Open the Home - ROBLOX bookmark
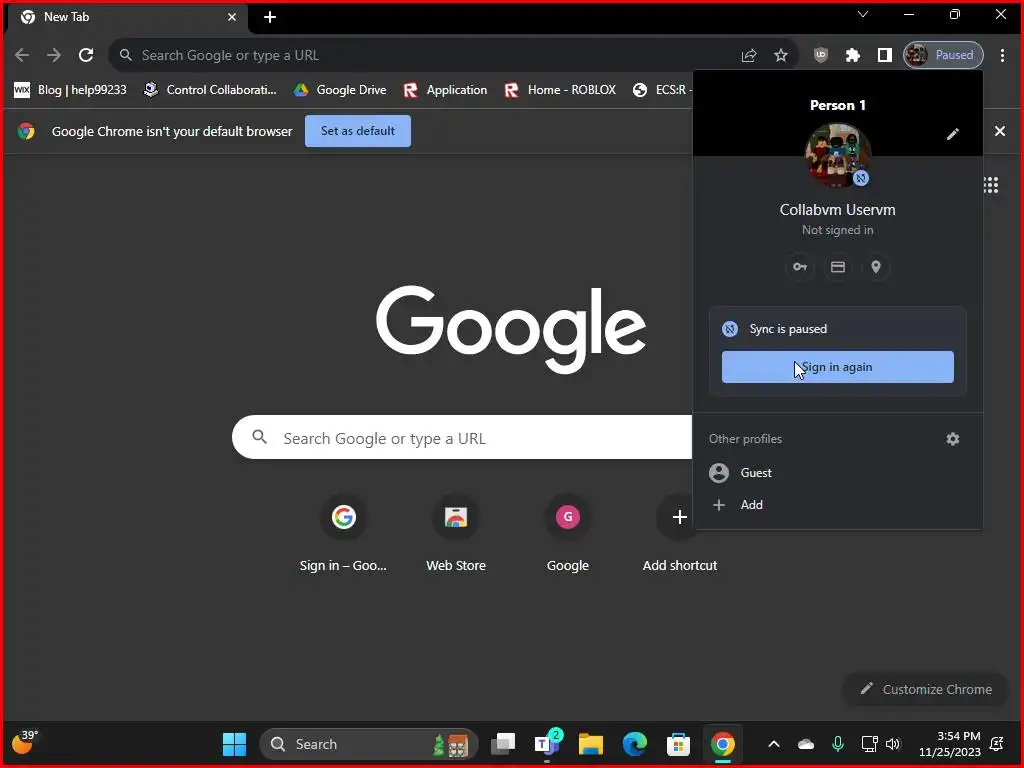This screenshot has width=1024, height=768. click(x=560, y=90)
